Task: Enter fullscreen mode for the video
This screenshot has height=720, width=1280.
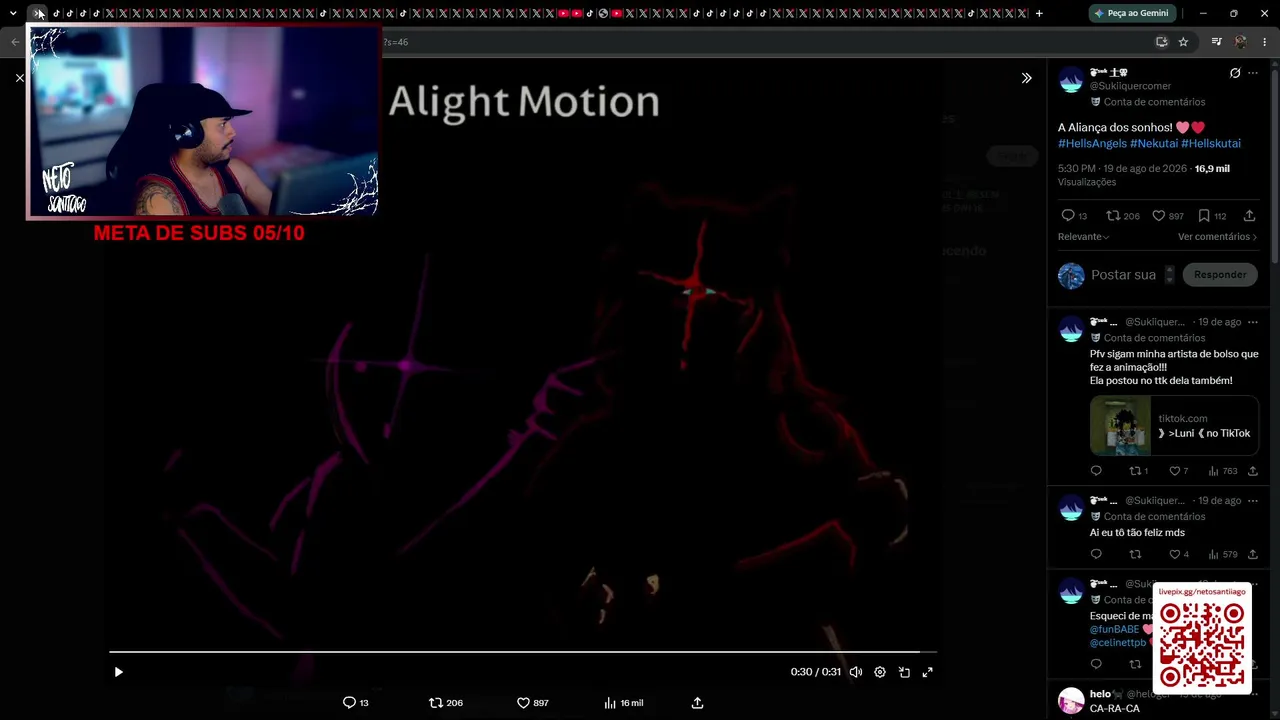Action: (928, 672)
